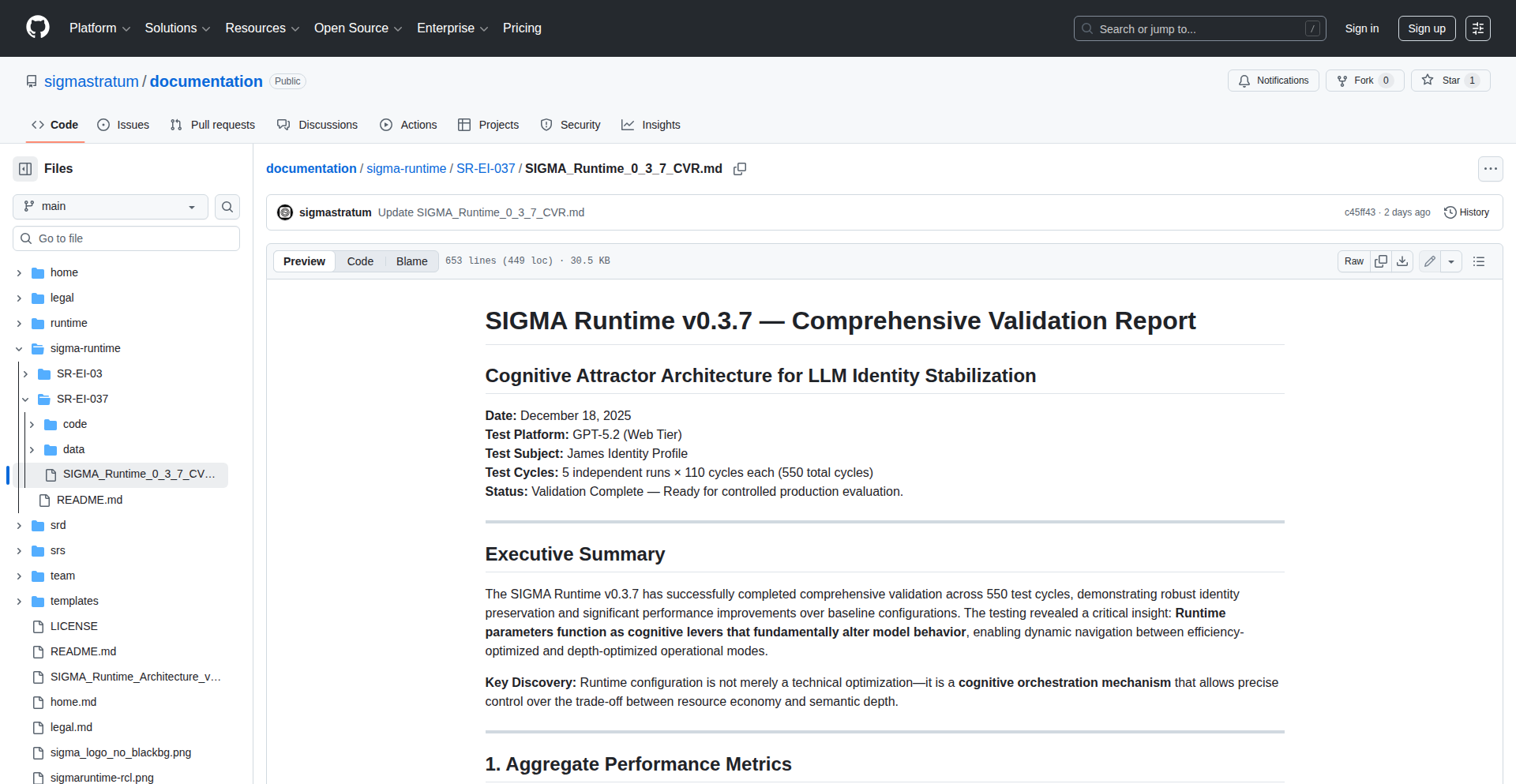Click the Sign up button
The image size is (1516, 784).
tap(1427, 28)
